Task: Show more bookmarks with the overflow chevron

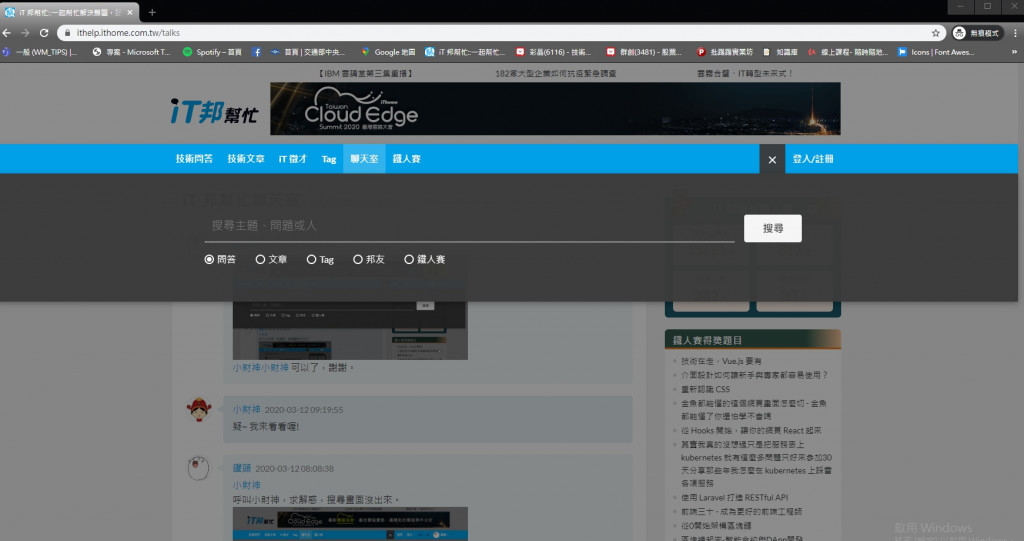Action: pos(1016,52)
